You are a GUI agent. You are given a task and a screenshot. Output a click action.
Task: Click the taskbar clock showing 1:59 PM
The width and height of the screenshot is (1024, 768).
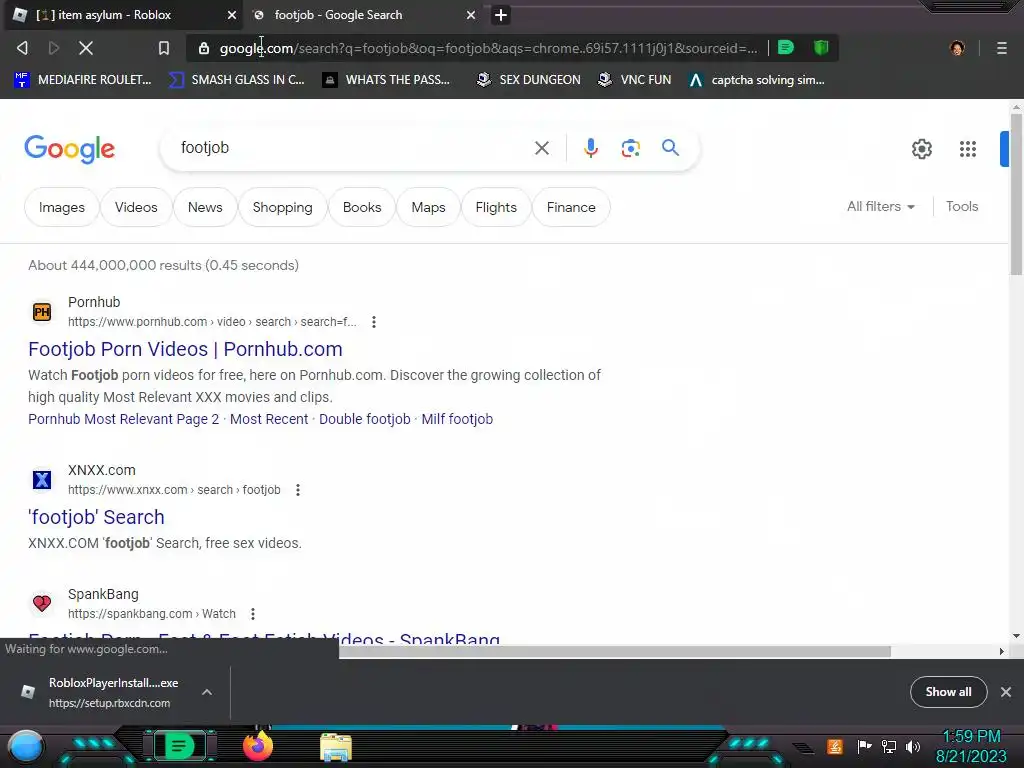pyautogui.click(x=971, y=737)
